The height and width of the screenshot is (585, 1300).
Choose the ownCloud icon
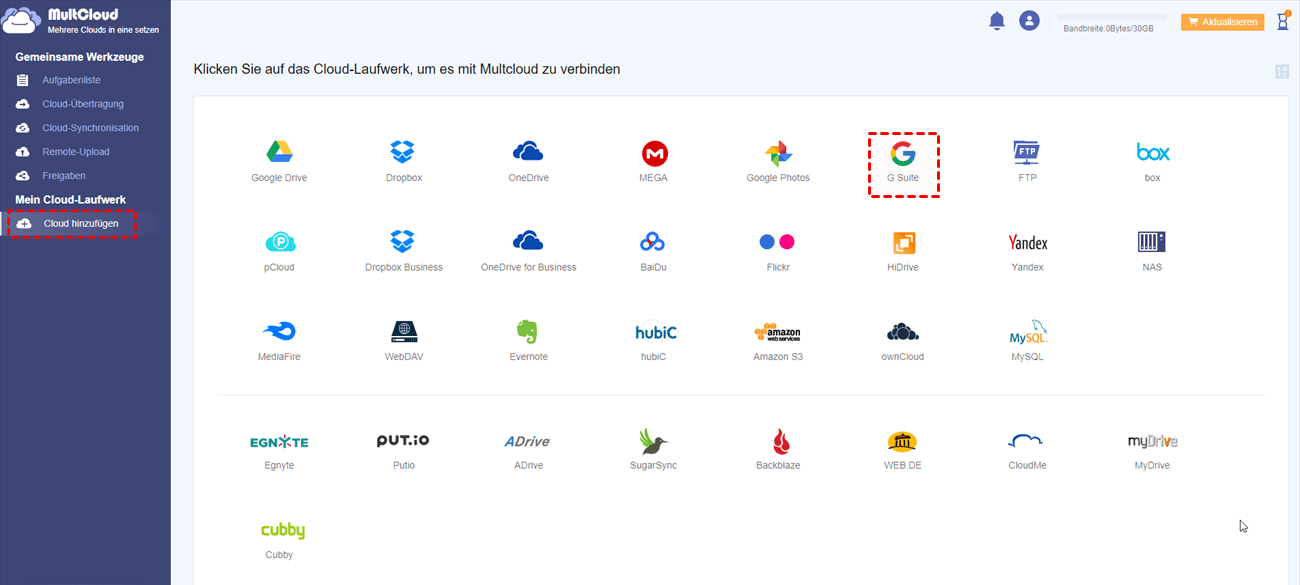pos(902,332)
